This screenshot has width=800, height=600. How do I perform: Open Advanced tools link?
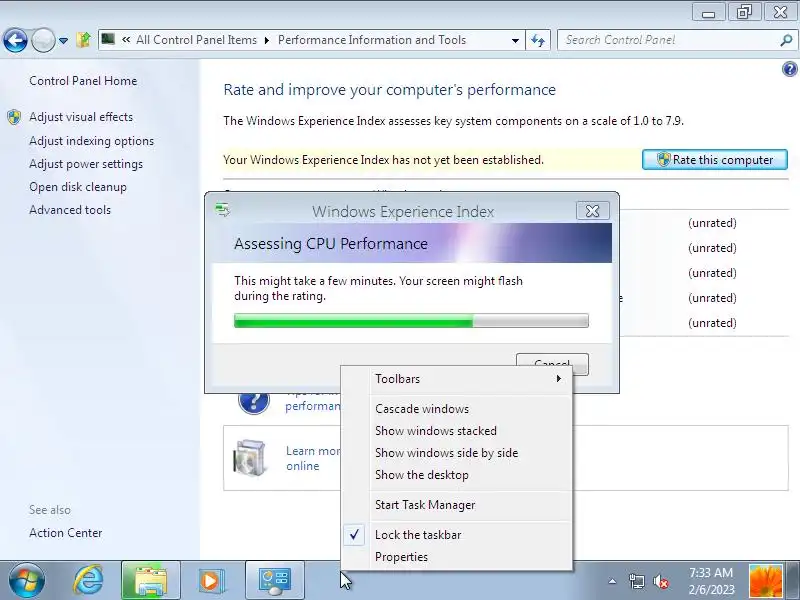click(70, 210)
